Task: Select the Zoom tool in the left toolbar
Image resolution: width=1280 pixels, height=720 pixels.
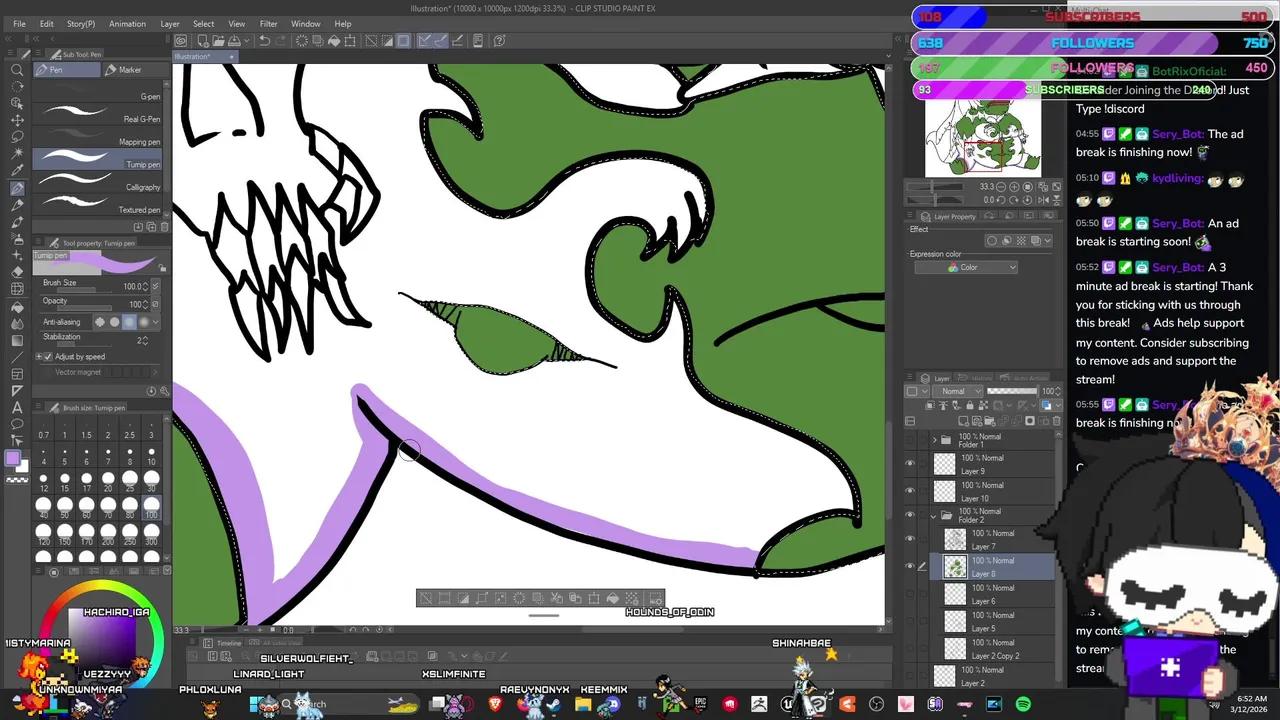Action: [17, 70]
